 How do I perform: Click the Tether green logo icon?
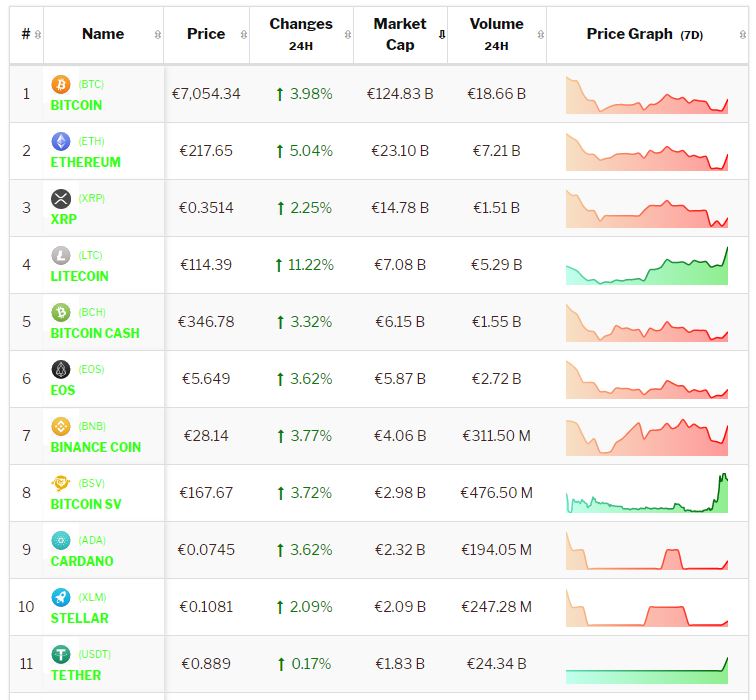pos(61,654)
